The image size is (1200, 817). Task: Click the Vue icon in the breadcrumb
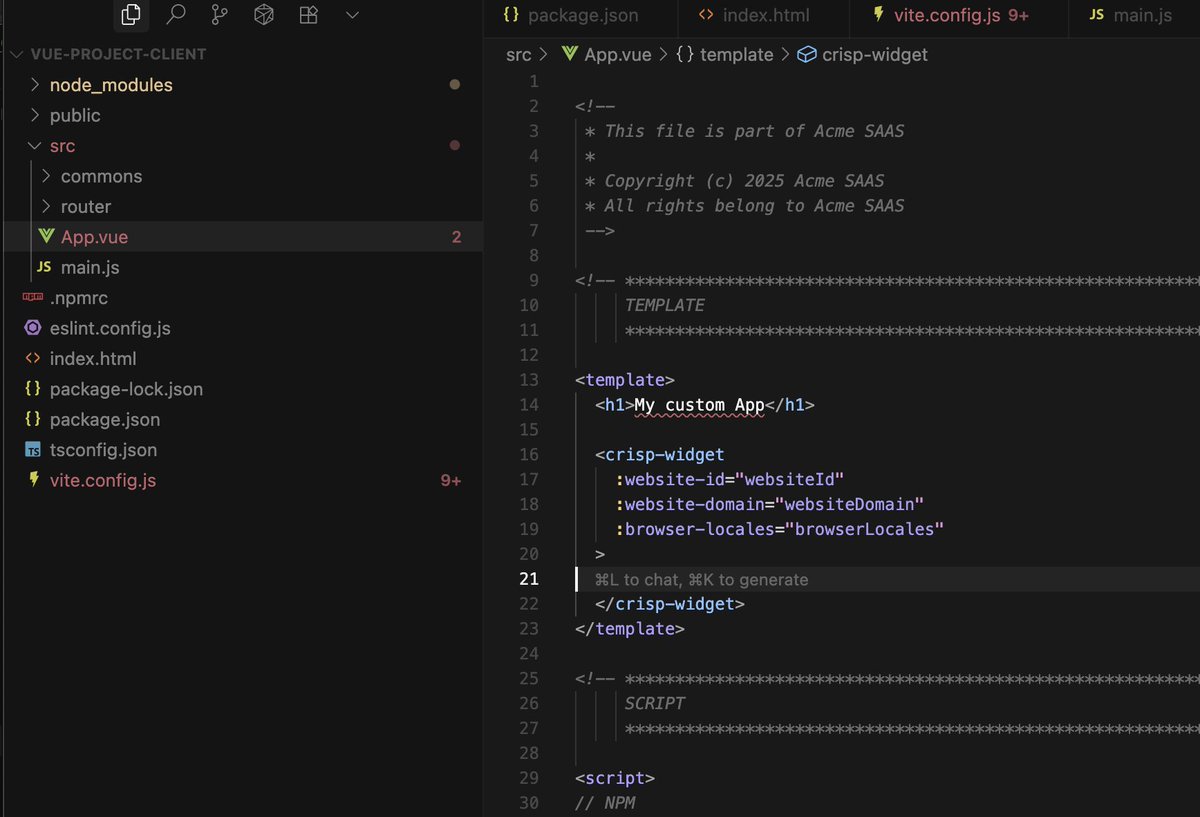coord(570,54)
